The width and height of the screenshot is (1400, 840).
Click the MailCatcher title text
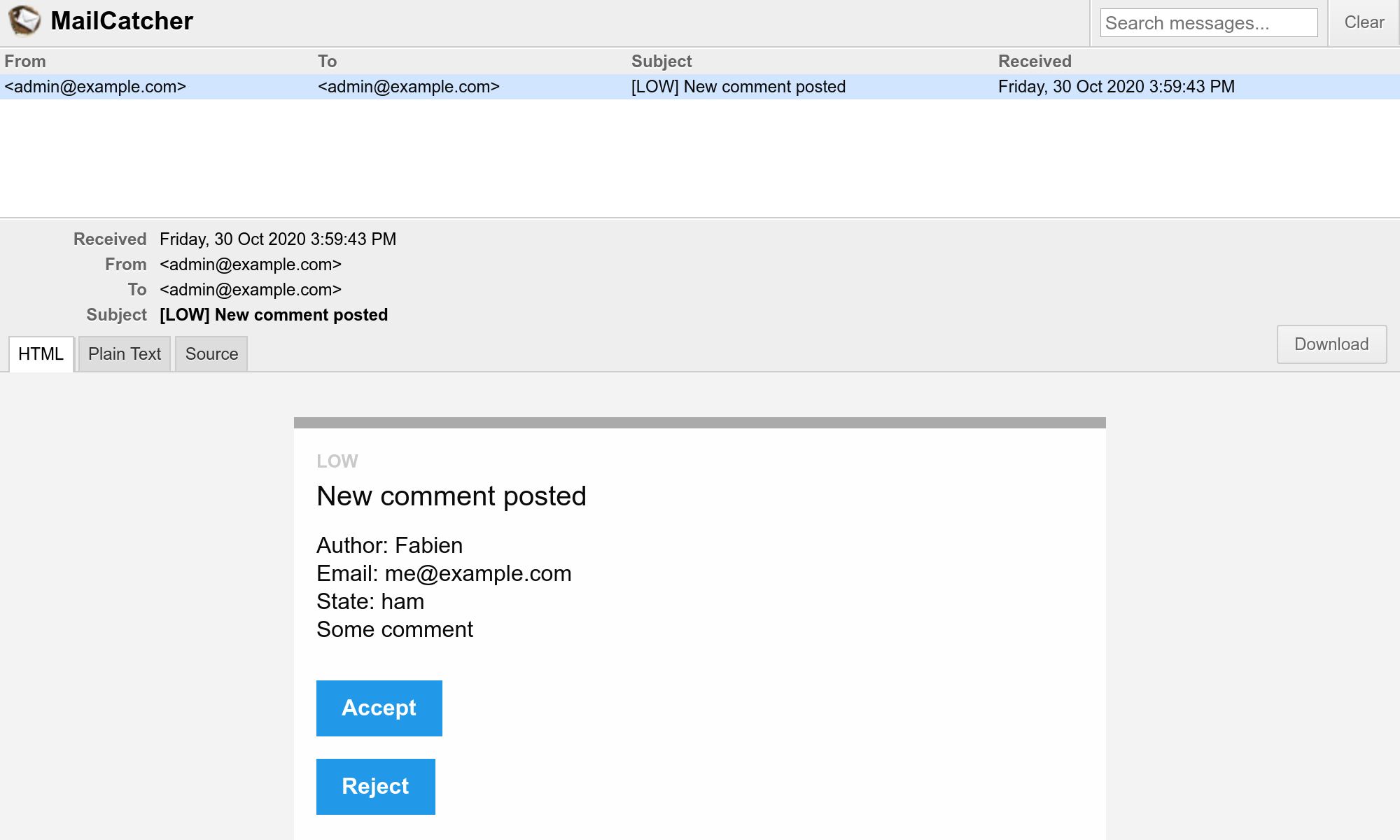[122, 21]
